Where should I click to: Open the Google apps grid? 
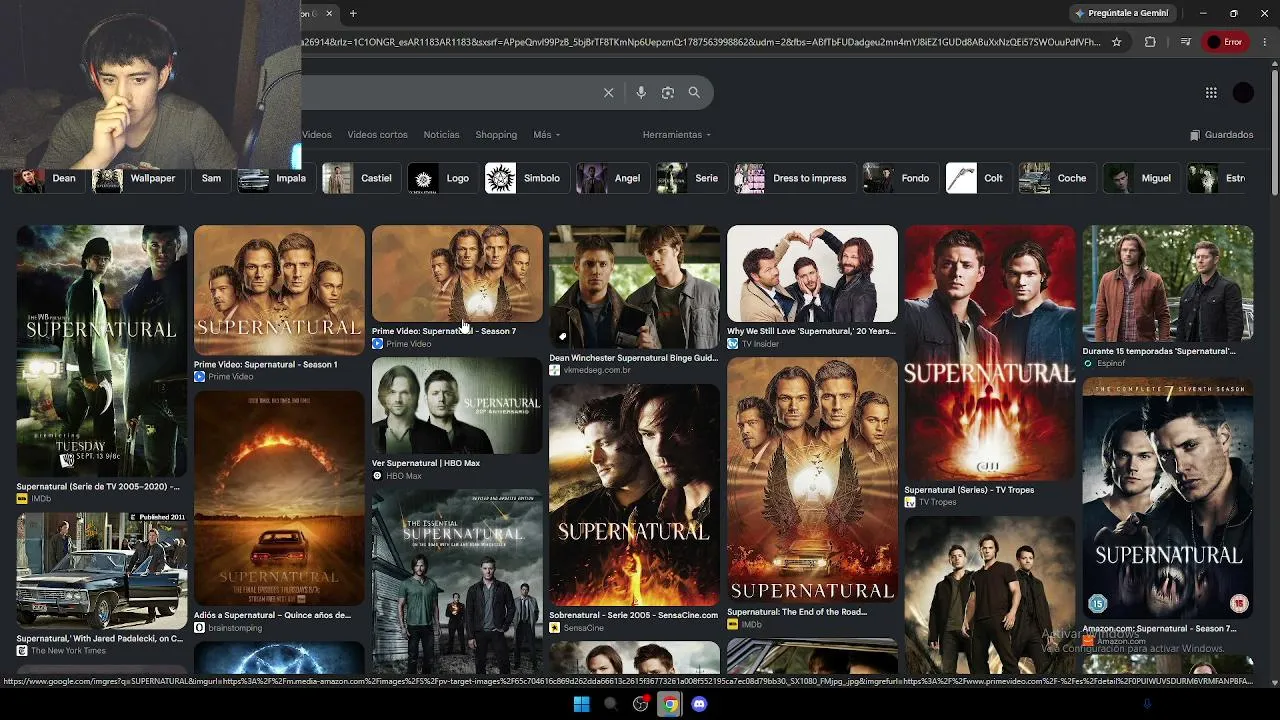click(1211, 93)
